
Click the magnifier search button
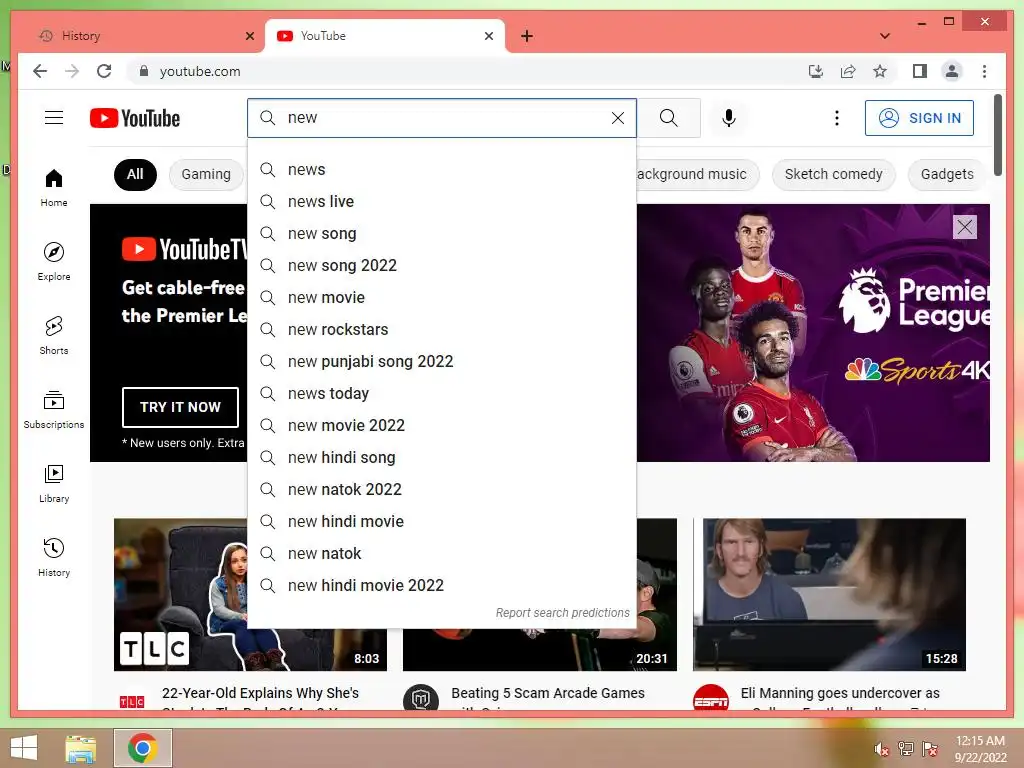pos(669,118)
